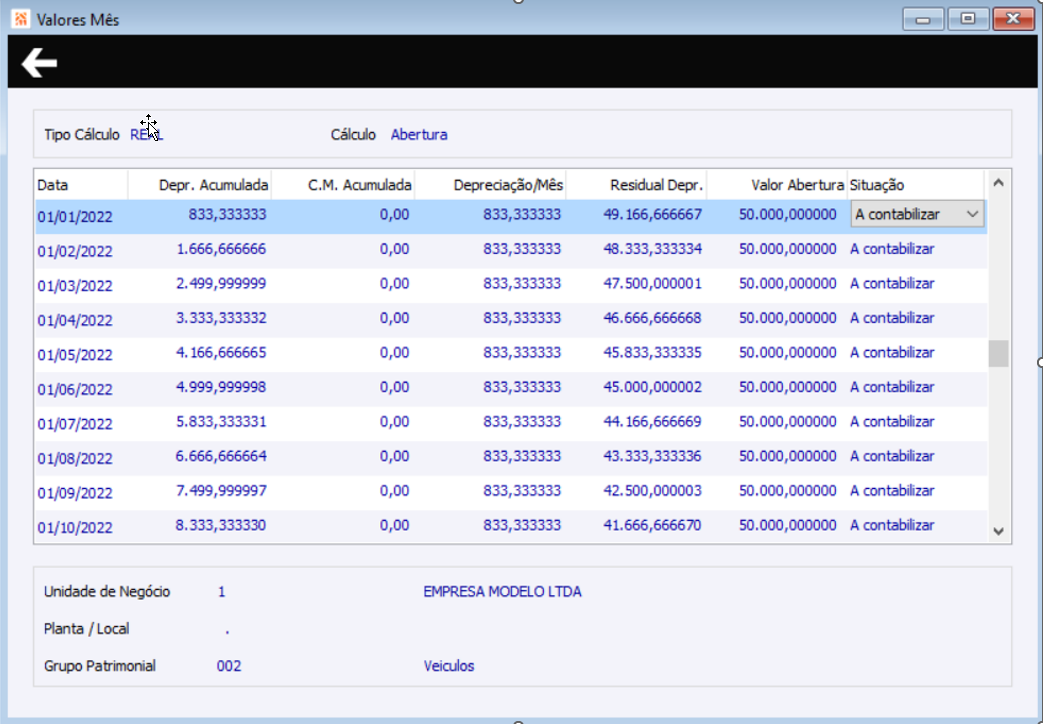1043x724 pixels.
Task: Click residual value 46.666,666668
Action: 653,318
